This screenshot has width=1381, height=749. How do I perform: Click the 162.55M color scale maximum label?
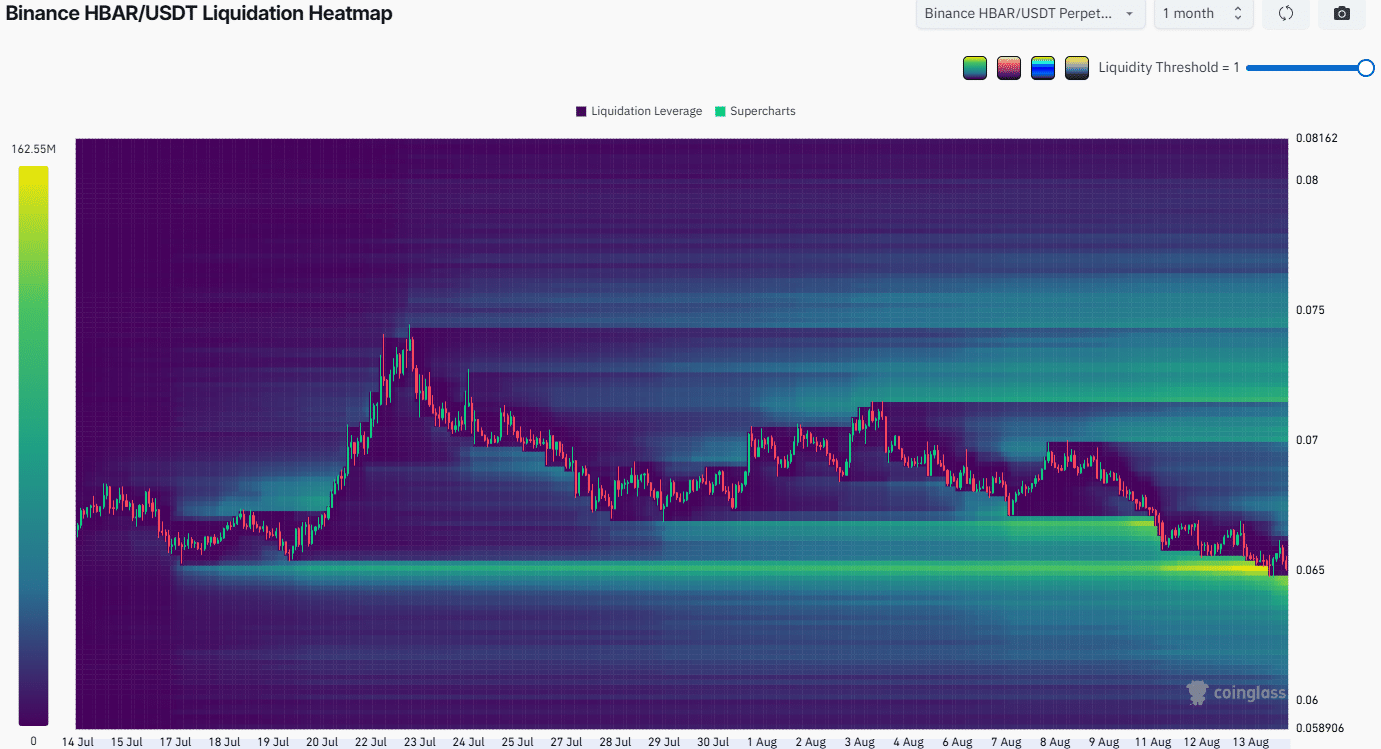(34, 149)
